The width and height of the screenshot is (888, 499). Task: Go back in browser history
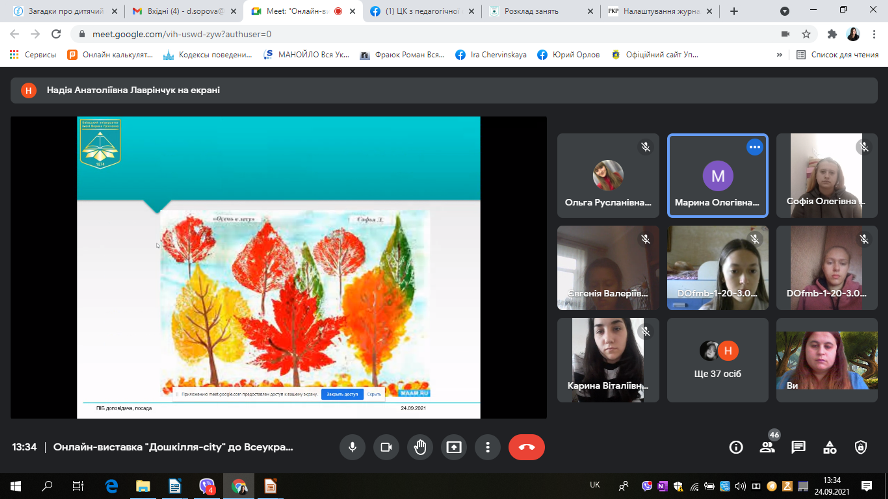15,34
